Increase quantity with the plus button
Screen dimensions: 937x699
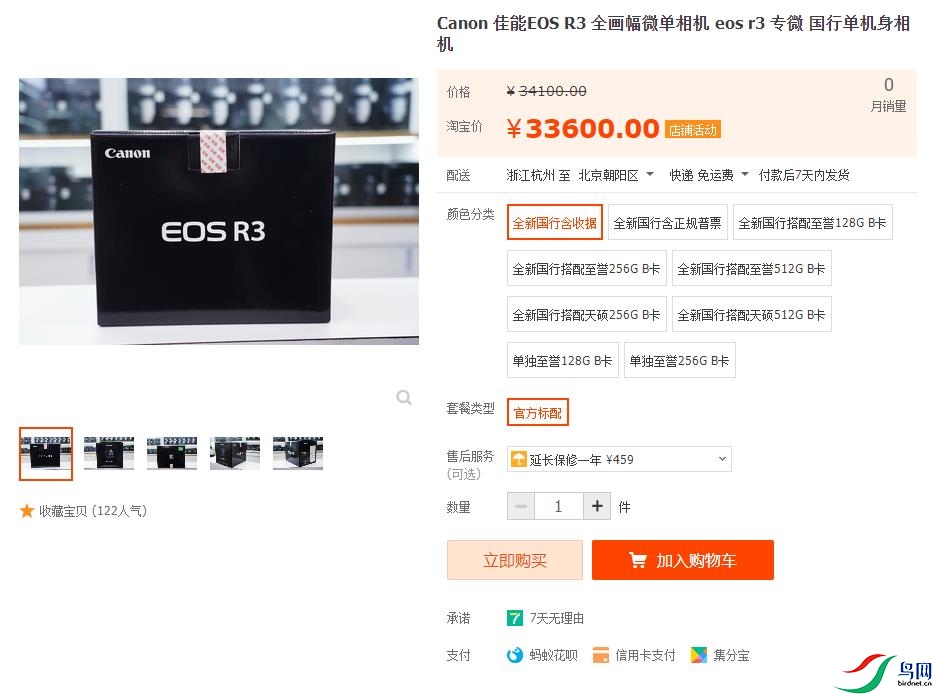597,506
